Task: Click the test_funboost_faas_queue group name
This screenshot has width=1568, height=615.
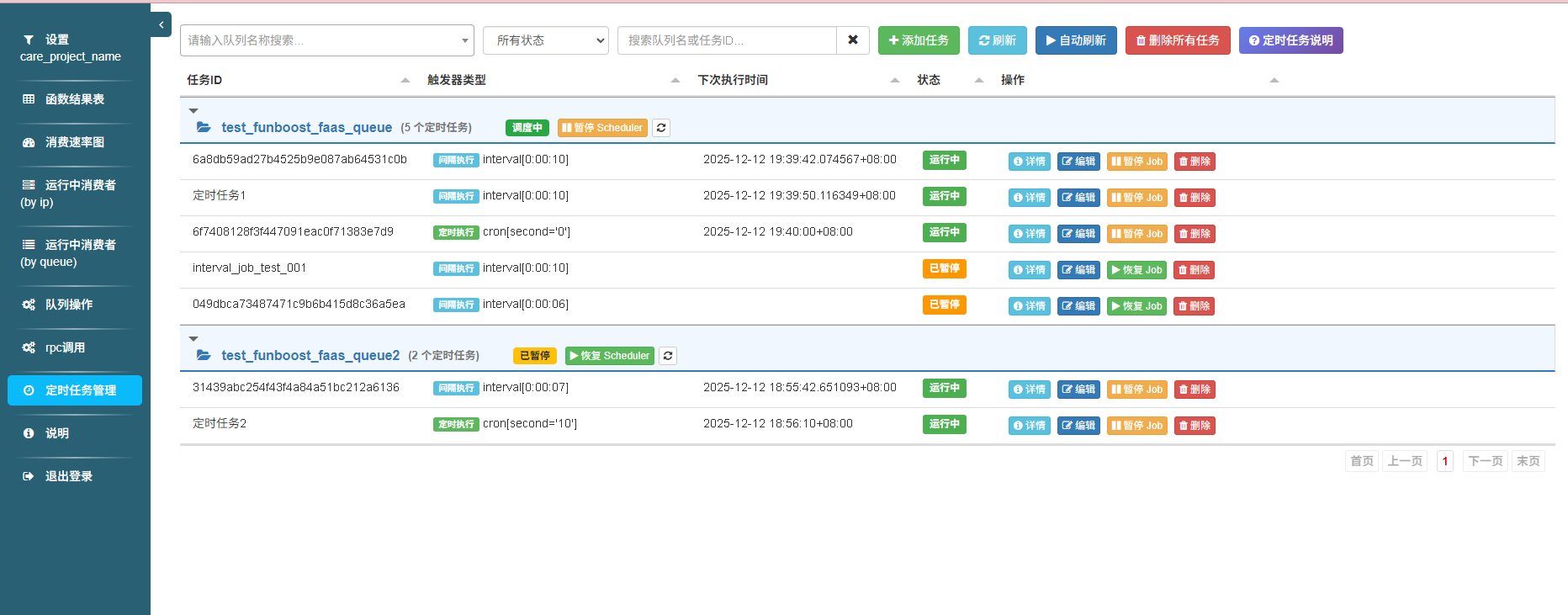Action: click(306, 127)
